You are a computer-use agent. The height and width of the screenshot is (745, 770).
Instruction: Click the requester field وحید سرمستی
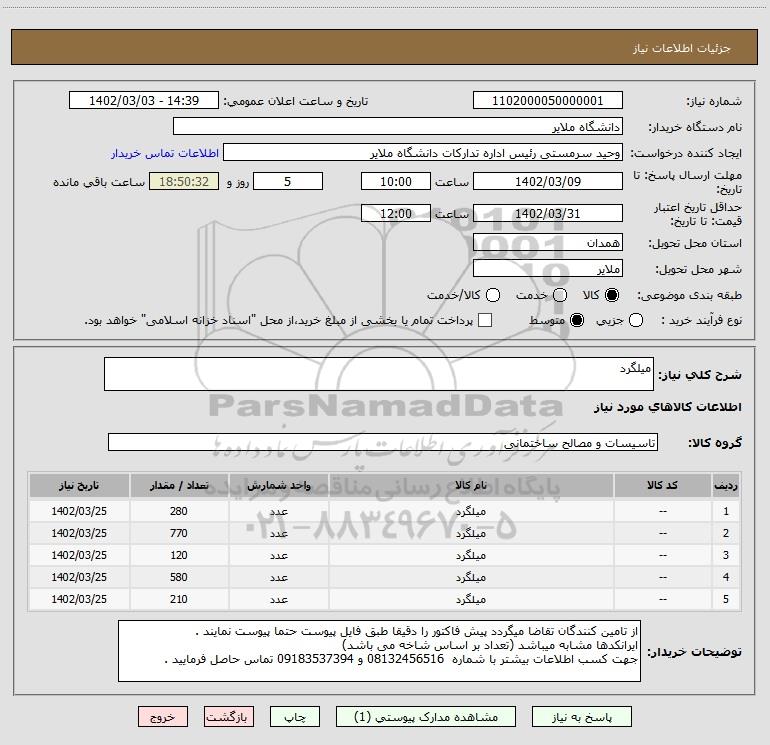coord(423,153)
